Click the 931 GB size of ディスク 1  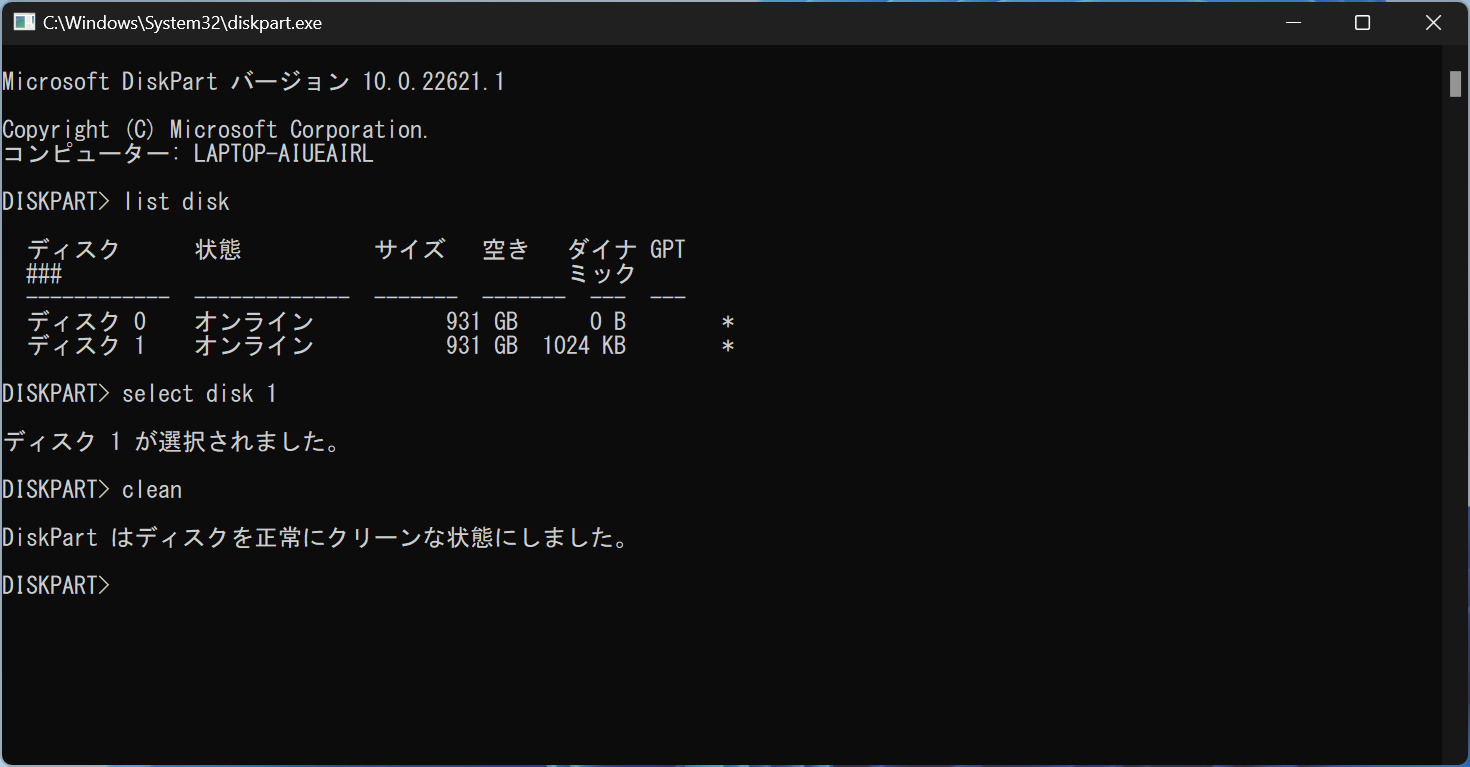(482, 346)
